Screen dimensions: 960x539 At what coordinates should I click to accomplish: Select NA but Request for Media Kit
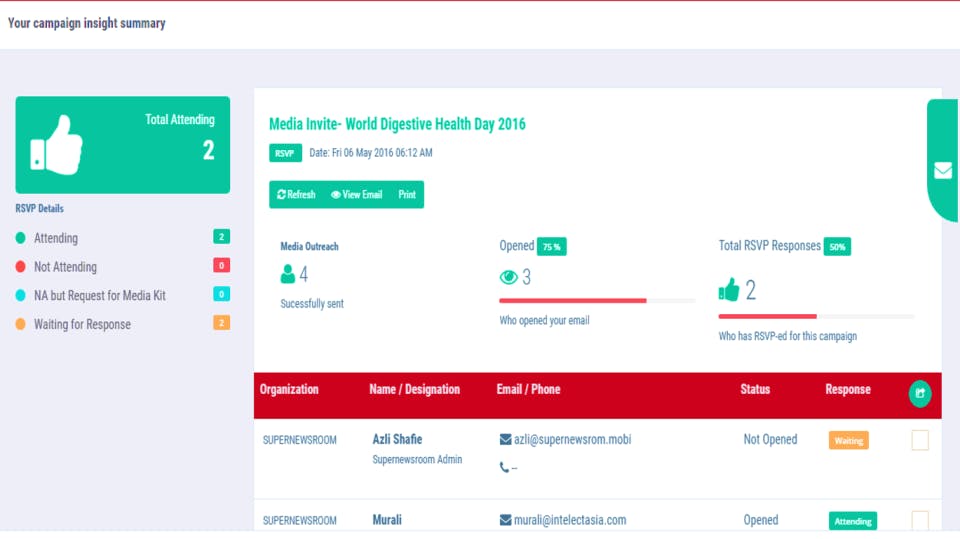click(x=100, y=296)
